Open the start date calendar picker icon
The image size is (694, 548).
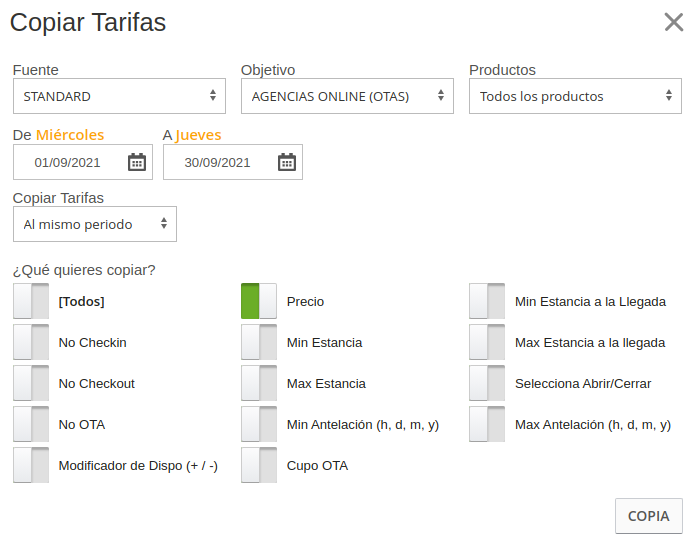pyautogui.click(x=137, y=162)
